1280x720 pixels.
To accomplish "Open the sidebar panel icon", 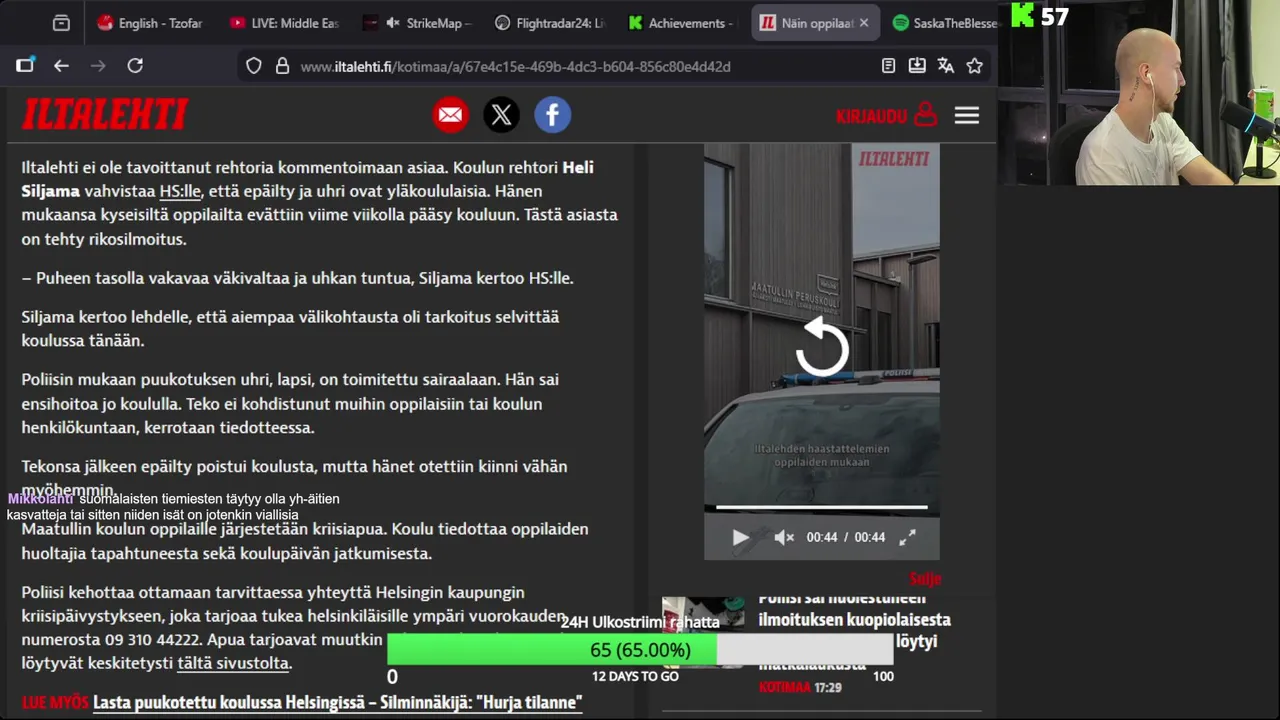I will pyautogui.click(x=25, y=66).
